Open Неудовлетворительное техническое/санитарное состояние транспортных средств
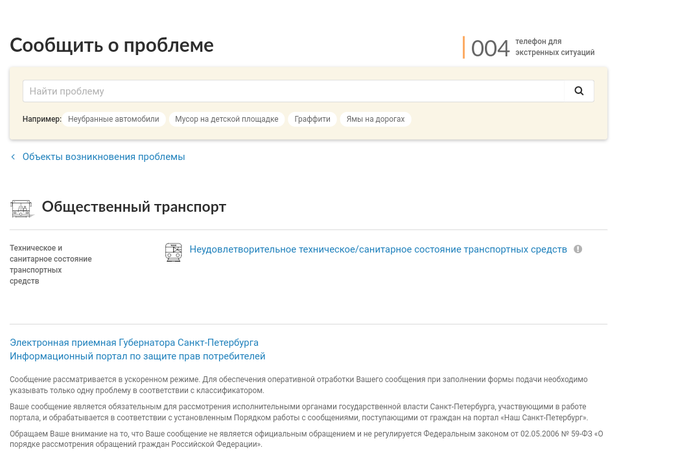The height and width of the screenshot is (476, 700). [x=378, y=249]
